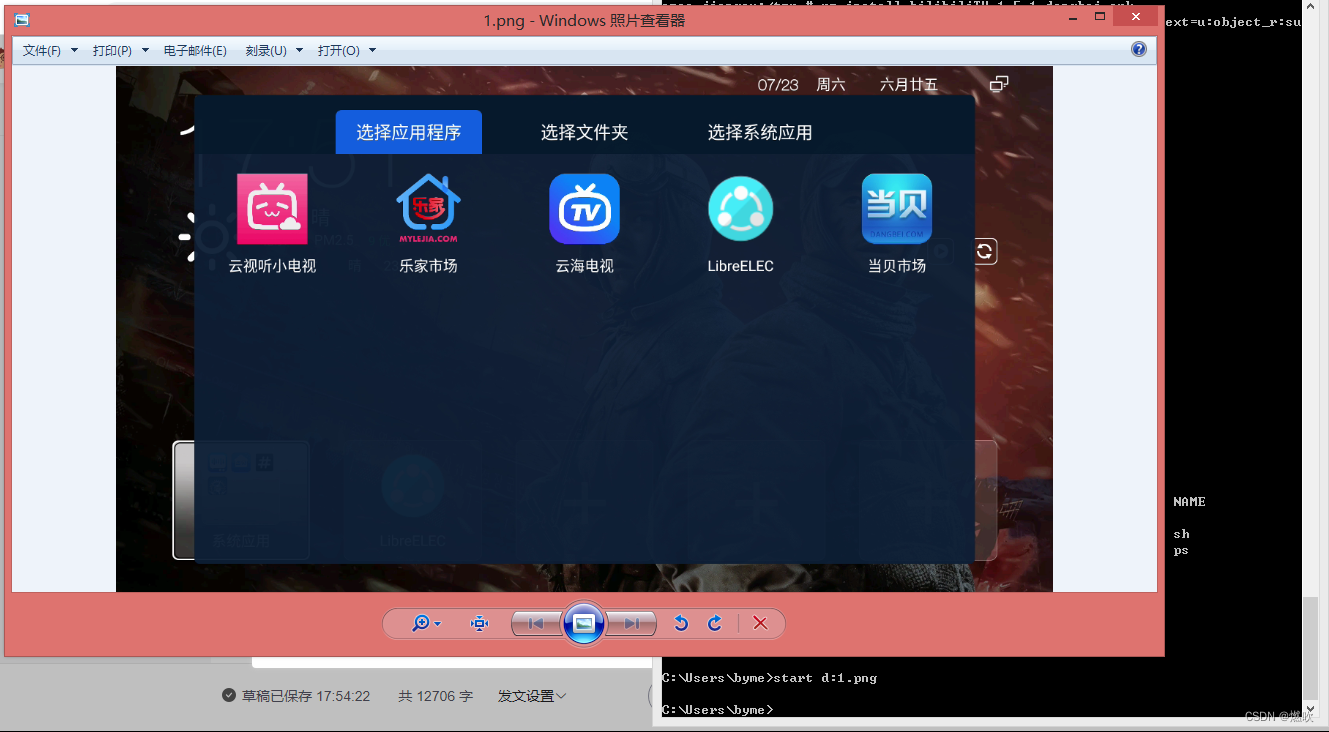Image resolution: width=1329 pixels, height=732 pixels.
Task: Go to the next photo
Action: click(632, 623)
